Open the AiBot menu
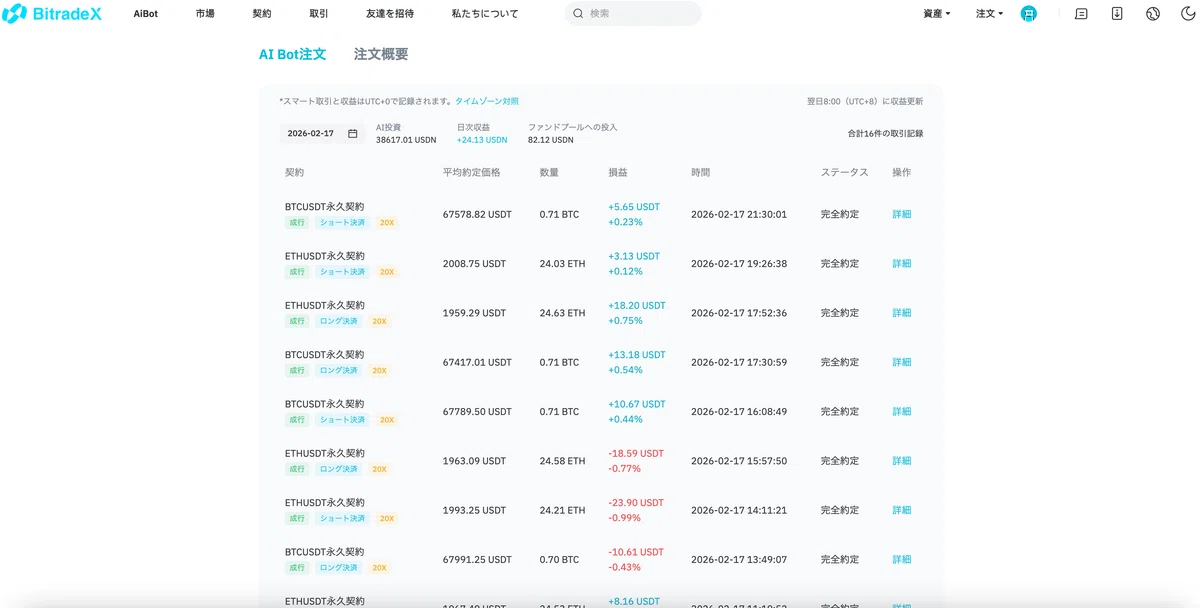The image size is (1200, 608). 146,14
